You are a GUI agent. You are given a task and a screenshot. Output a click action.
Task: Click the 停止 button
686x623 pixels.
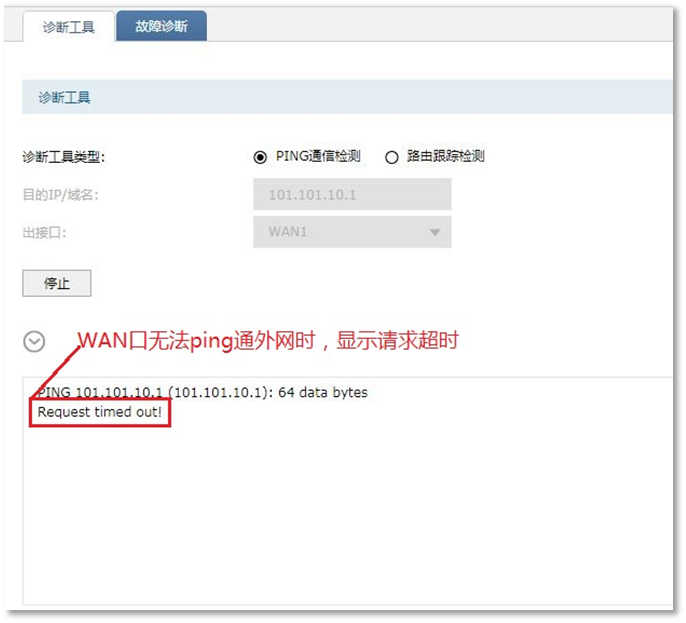pos(57,284)
